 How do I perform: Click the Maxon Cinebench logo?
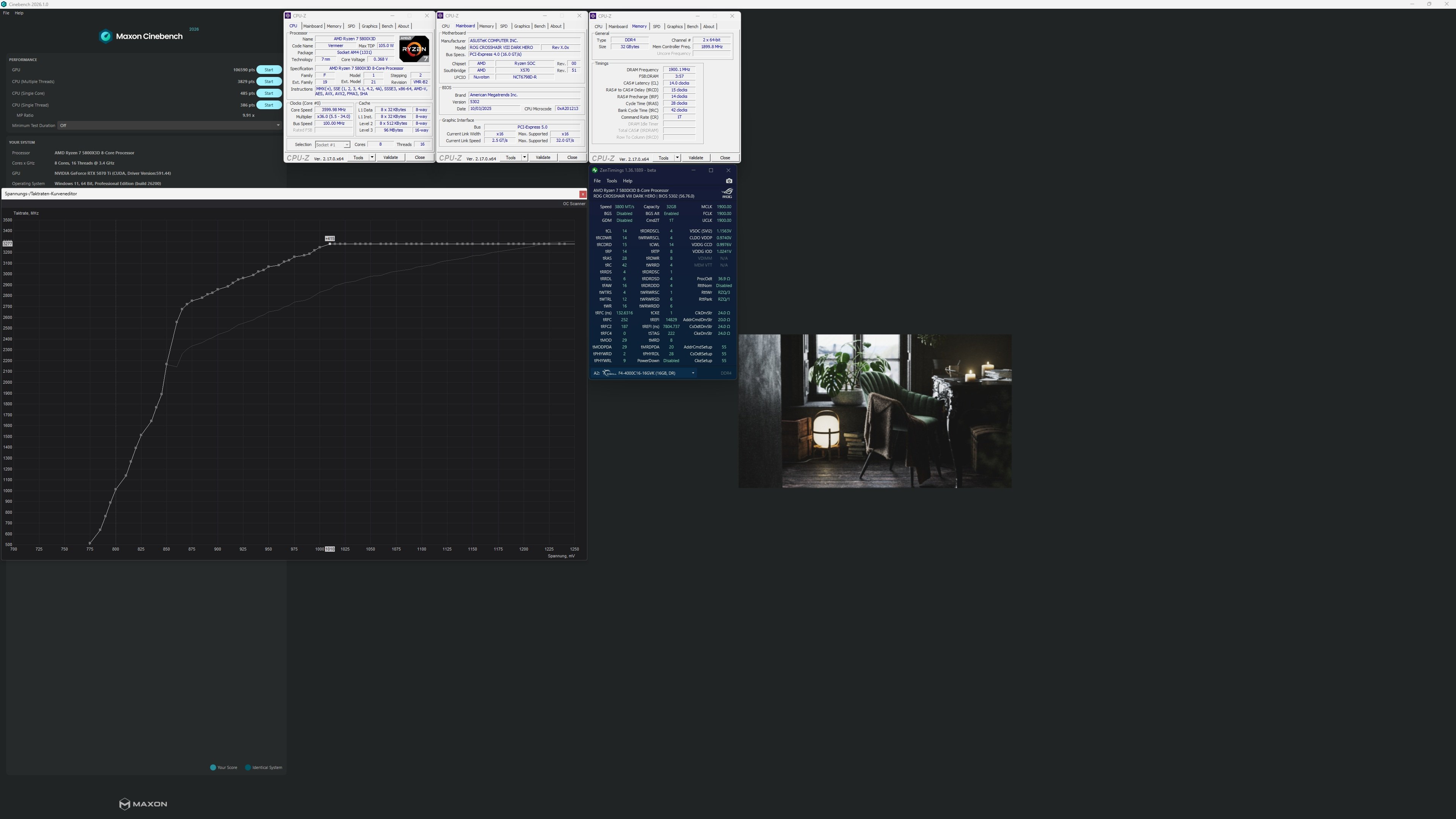click(x=106, y=36)
